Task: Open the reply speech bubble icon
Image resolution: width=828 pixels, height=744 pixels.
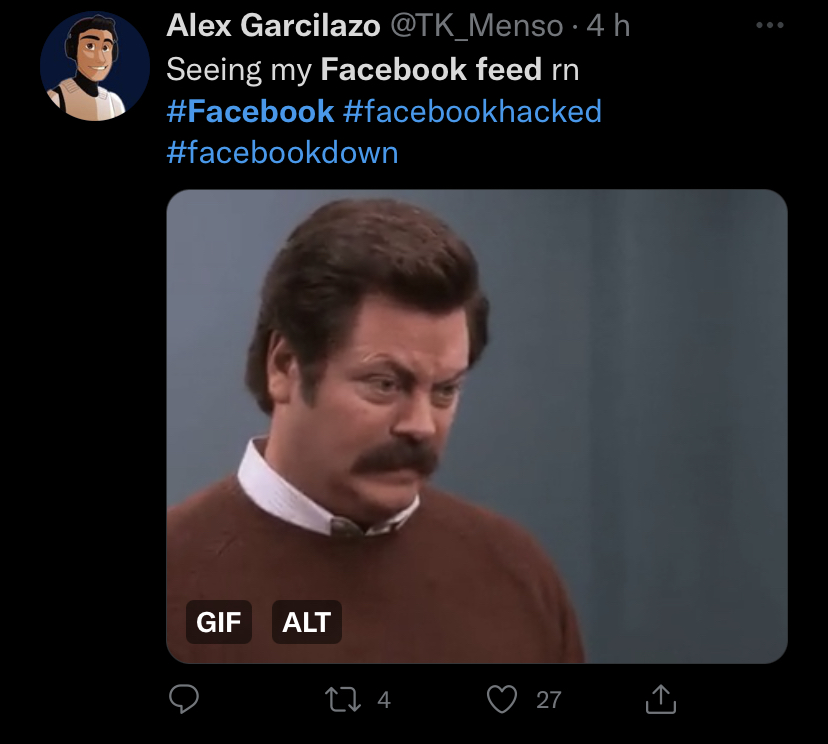Action: pyautogui.click(x=183, y=700)
